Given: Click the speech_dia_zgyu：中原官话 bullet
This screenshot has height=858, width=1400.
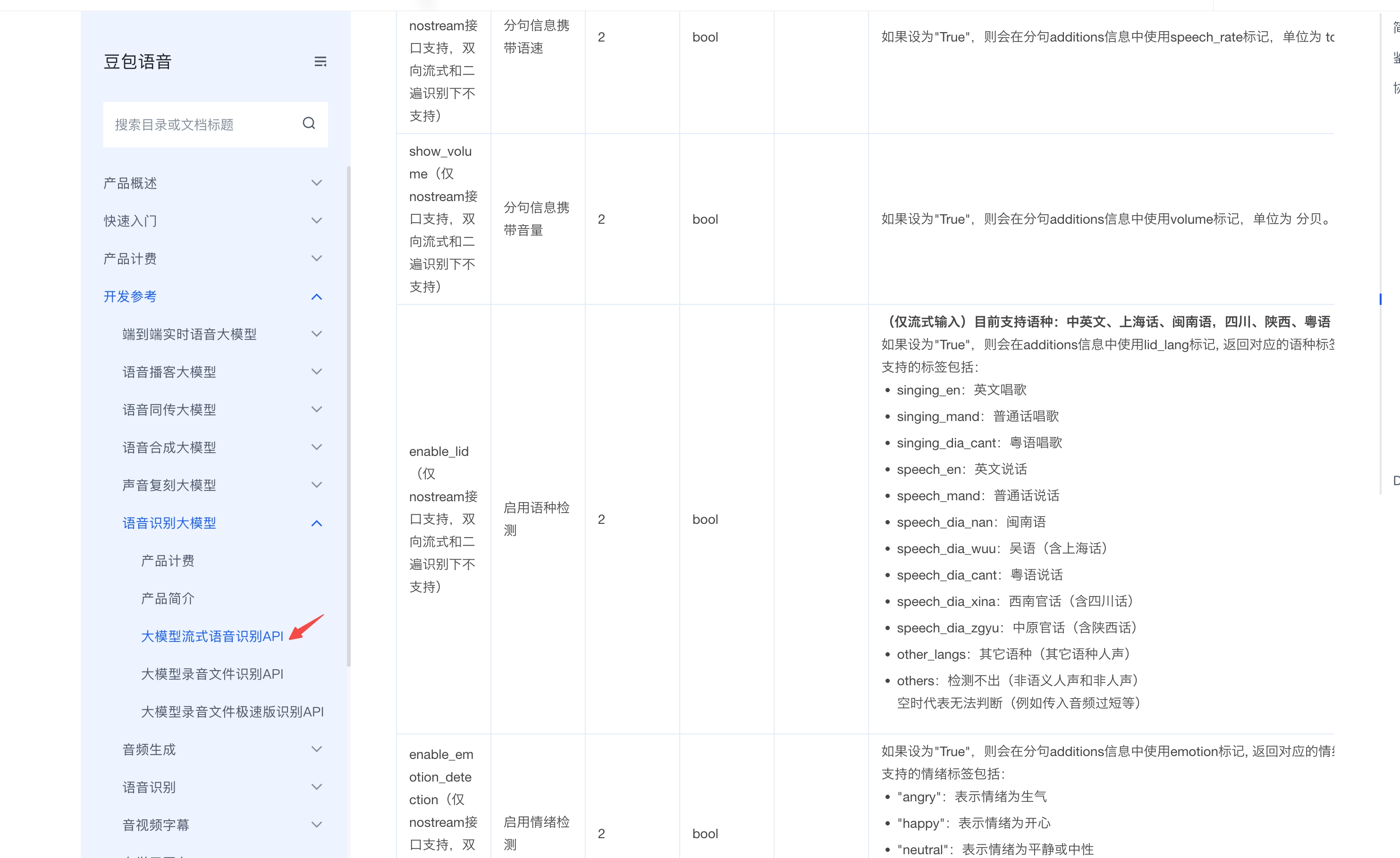Looking at the screenshot, I should 1018,628.
